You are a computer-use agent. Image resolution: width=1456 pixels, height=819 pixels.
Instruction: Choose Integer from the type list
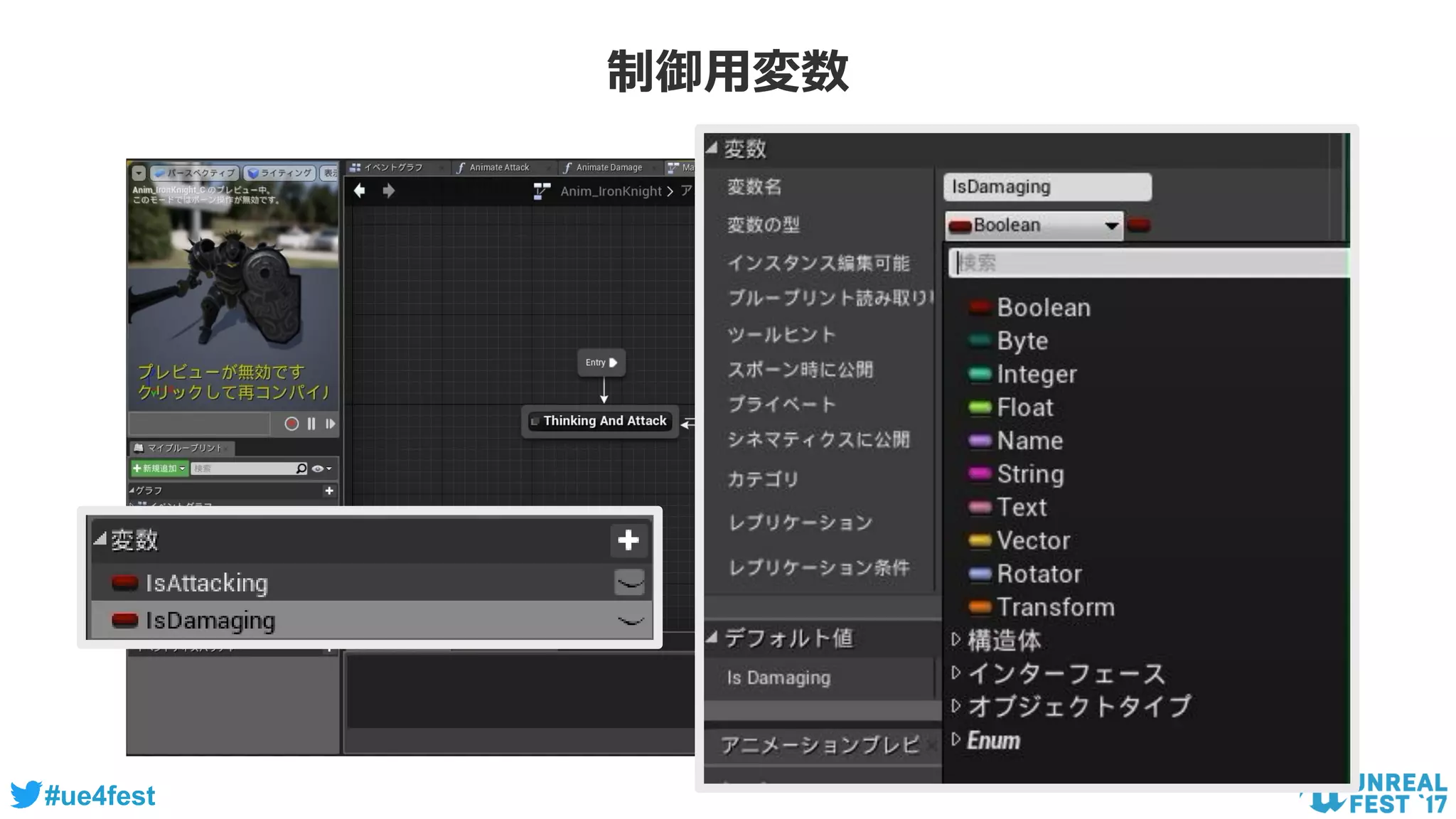1022,374
